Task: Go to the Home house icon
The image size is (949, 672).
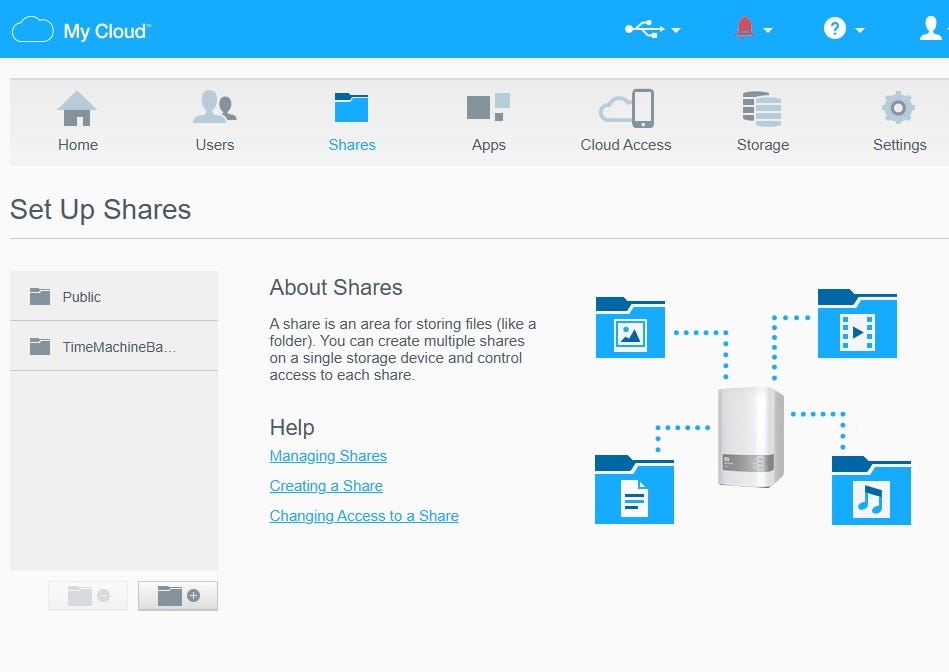Action: coord(77,108)
